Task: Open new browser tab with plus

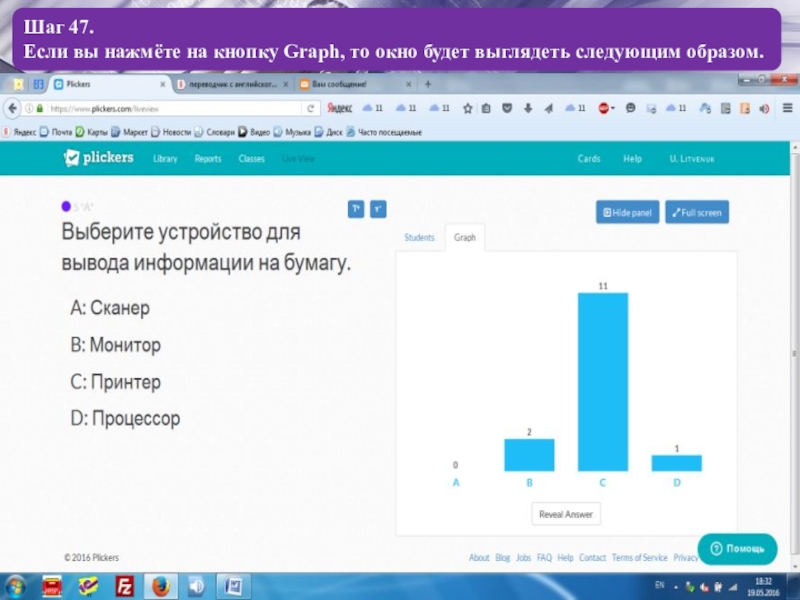Action: 428,84
